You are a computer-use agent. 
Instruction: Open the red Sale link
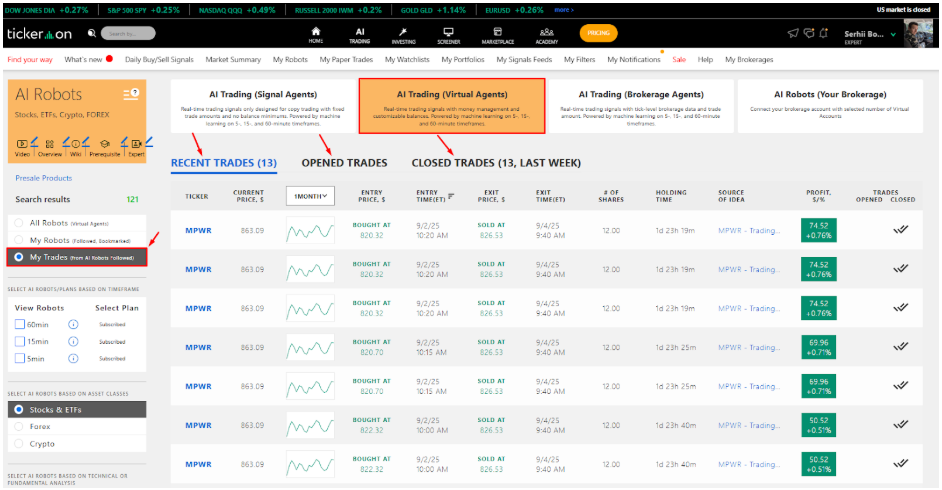pos(679,59)
